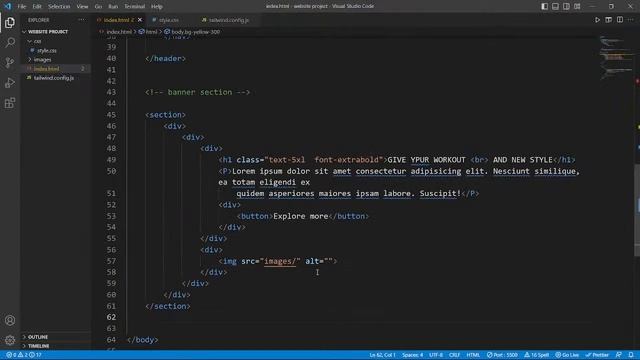Open the Search view in activity bar
This screenshot has height=360, width=640.
(x=10, y=42)
